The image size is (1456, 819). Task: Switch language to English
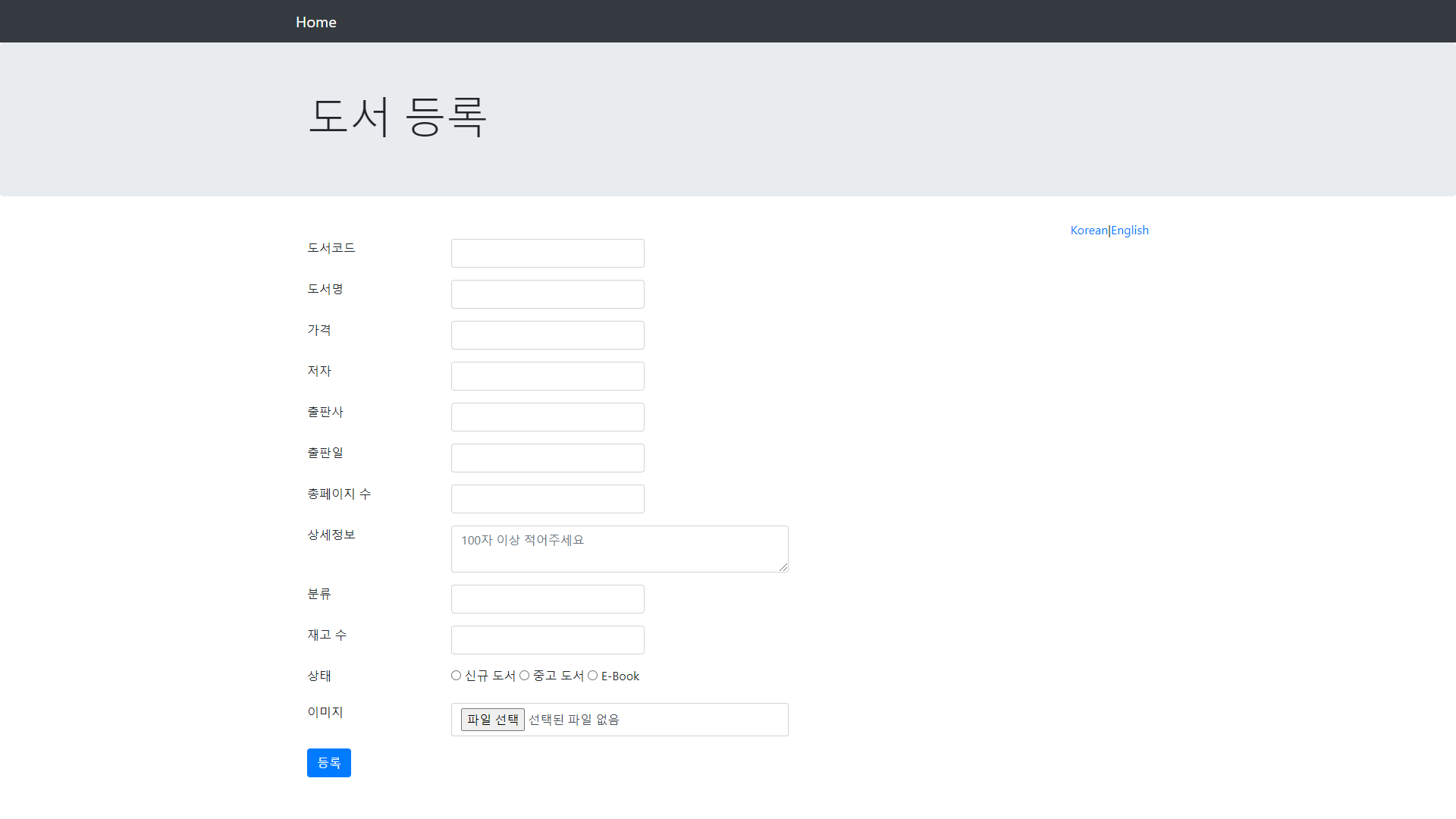(1129, 231)
